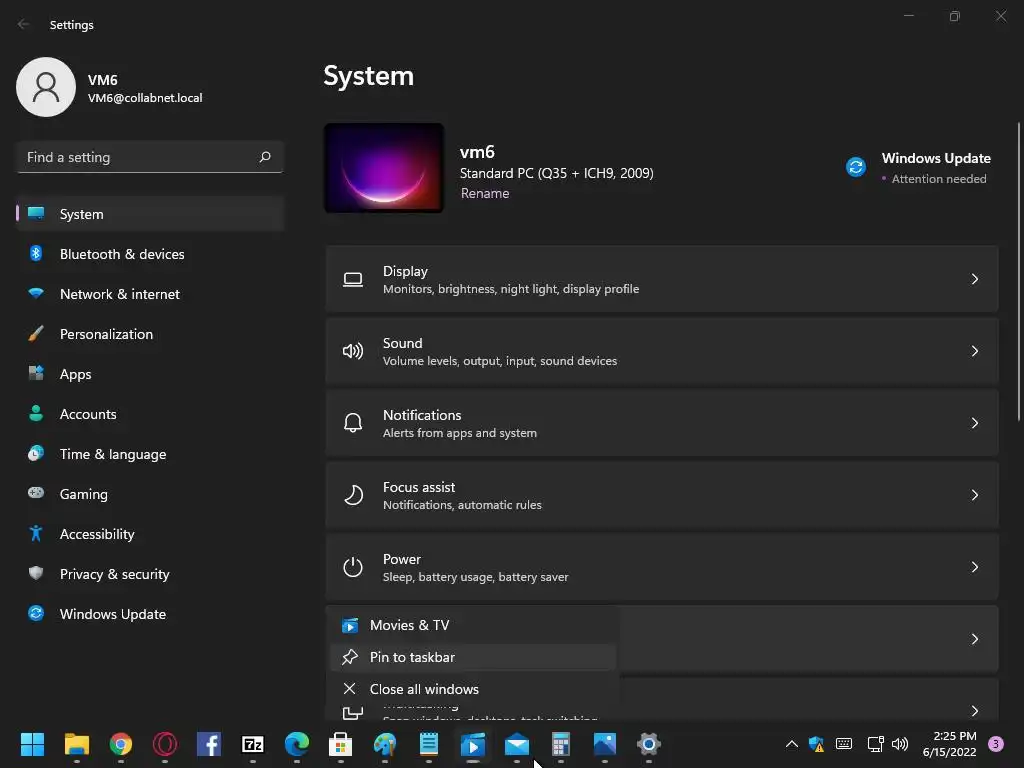Open Microsoft Store from the taskbar
Image resolution: width=1024 pixels, height=768 pixels.
340,744
